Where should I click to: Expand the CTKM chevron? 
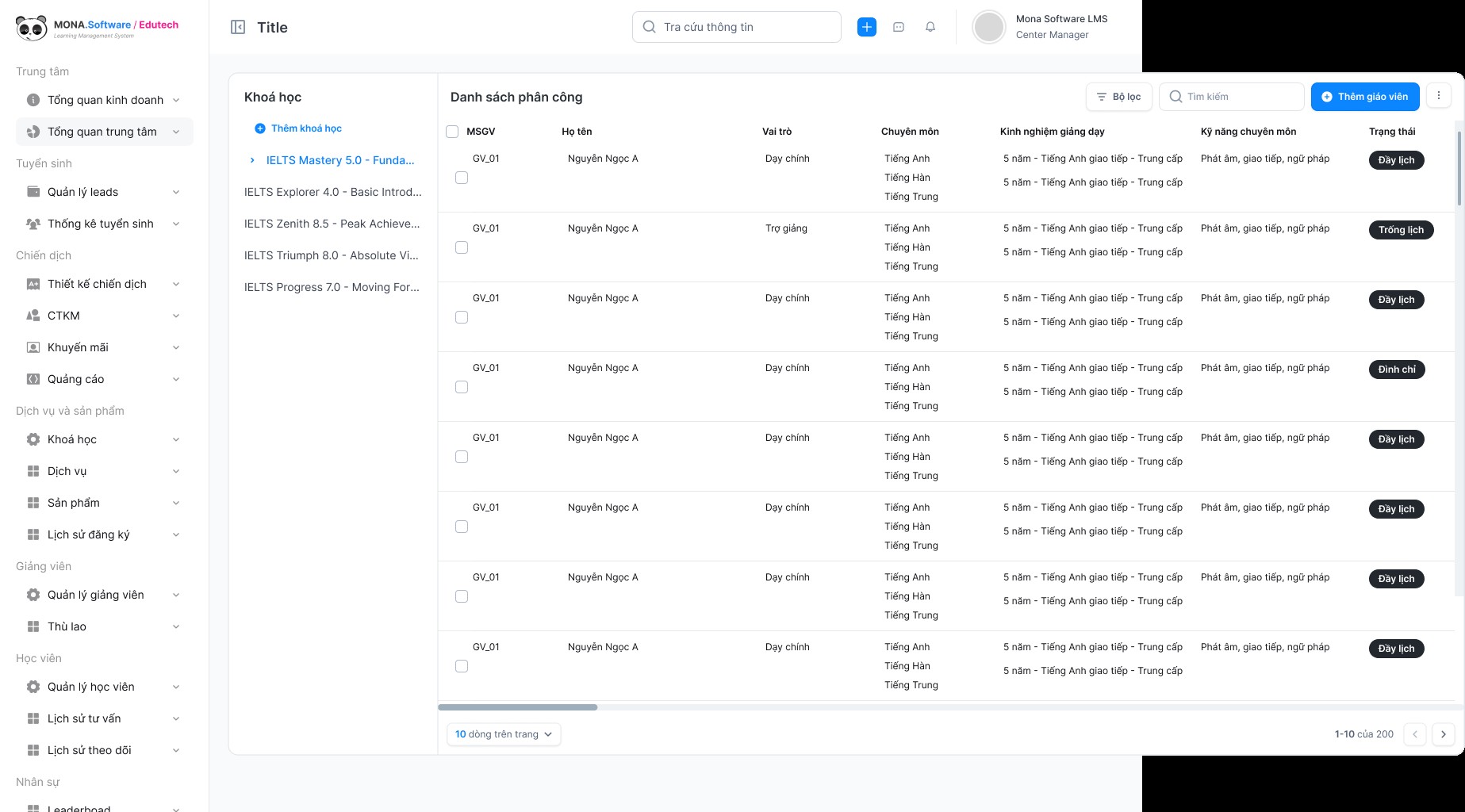(176, 316)
